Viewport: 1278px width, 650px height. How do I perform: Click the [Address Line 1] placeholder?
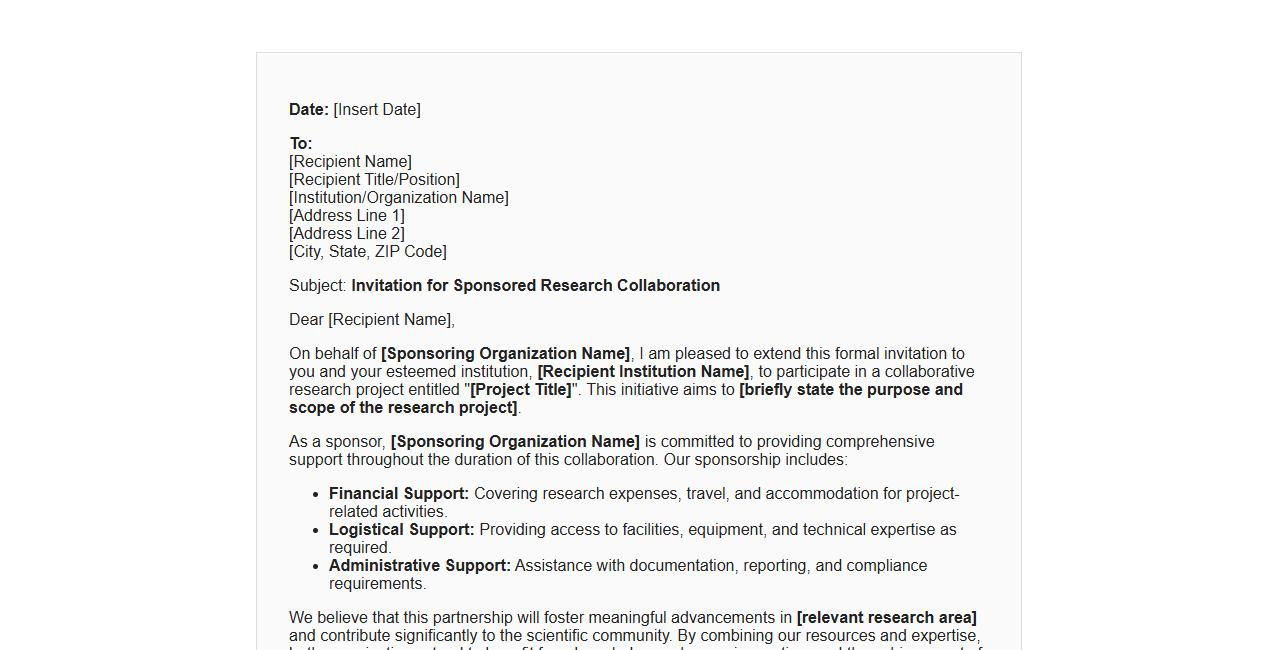pos(346,216)
